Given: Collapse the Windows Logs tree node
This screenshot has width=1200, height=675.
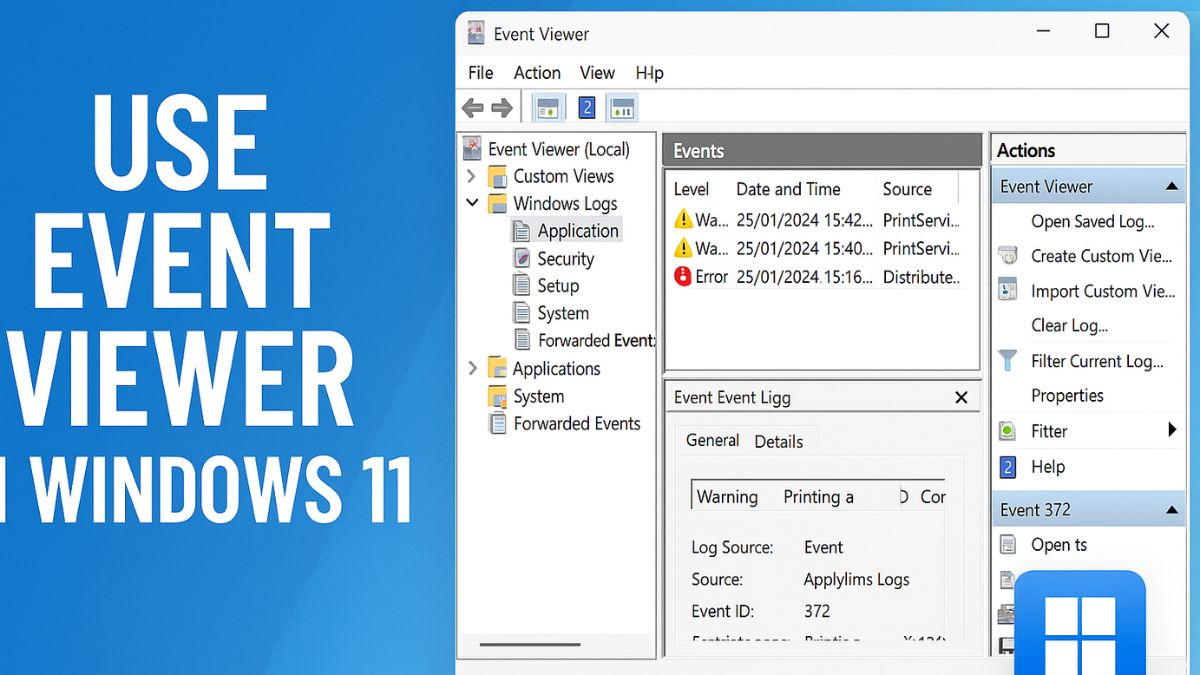Looking at the screenshot, I should click(x=472, y=203).
